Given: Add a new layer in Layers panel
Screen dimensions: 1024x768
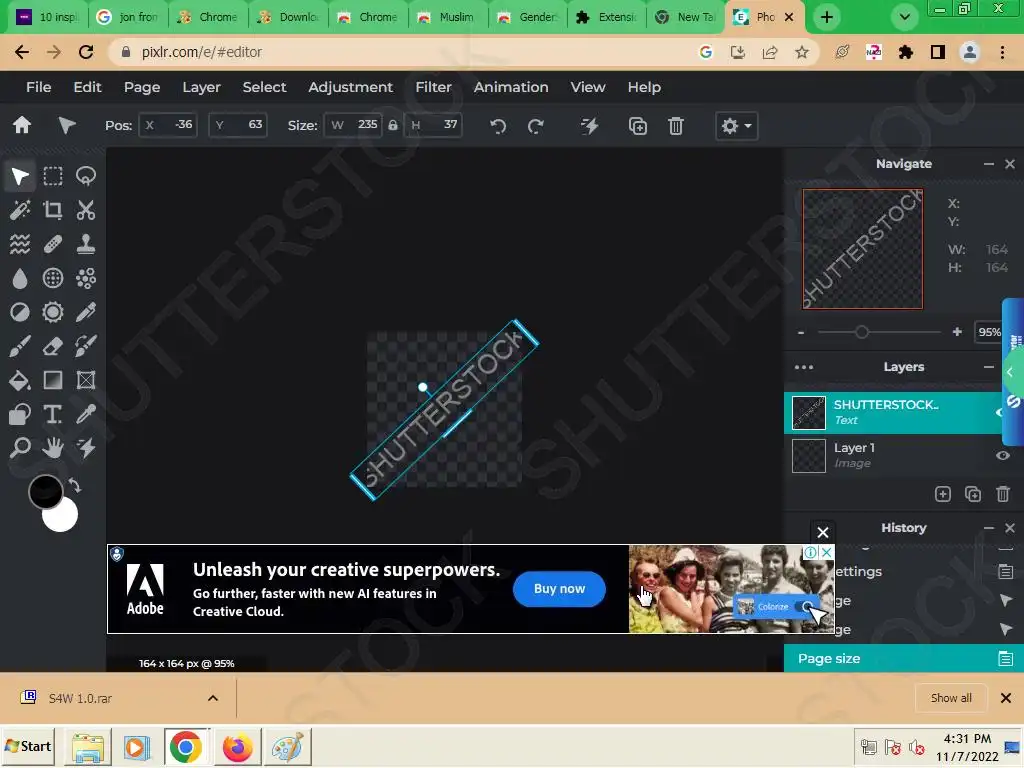Looking at the screenshot, I should point(942,494).
